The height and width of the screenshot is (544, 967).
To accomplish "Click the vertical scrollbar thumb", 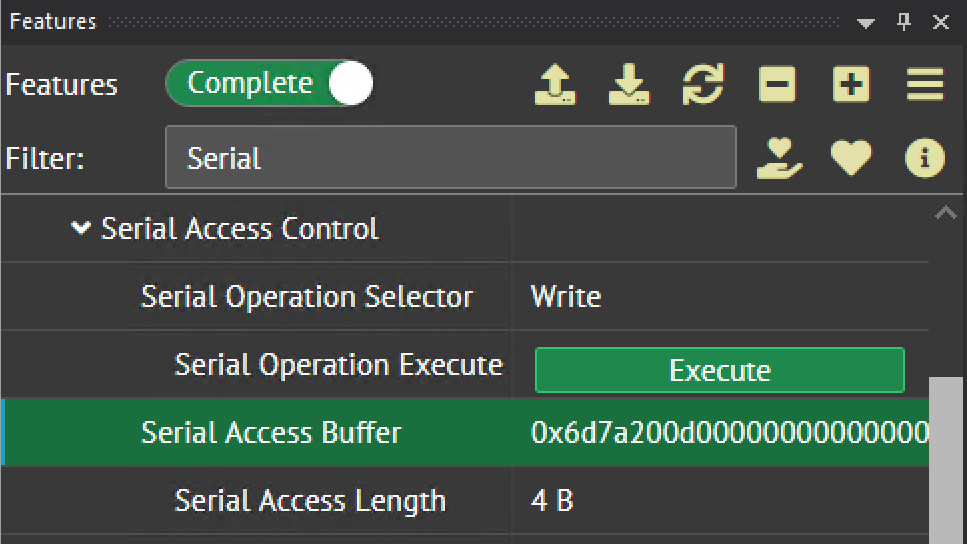I will click(x=947, y=460).
